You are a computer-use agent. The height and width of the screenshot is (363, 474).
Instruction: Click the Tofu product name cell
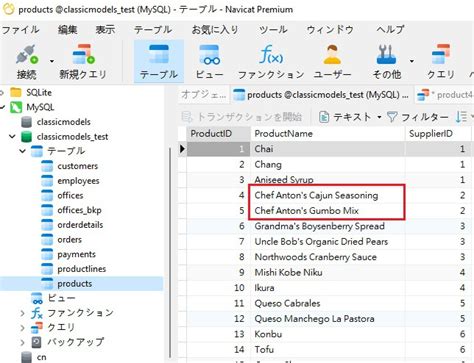pyautogui.click(x=328, y=349)
